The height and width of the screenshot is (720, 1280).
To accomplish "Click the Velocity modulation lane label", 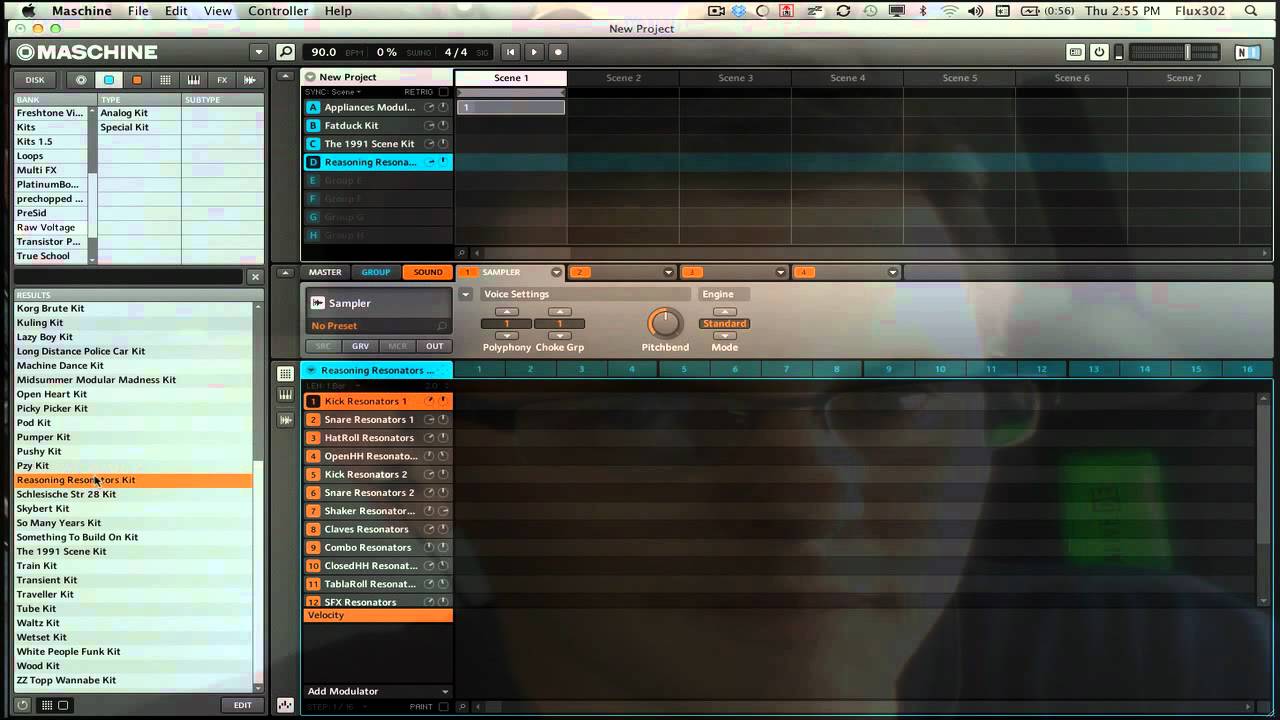I will [378, 615].
